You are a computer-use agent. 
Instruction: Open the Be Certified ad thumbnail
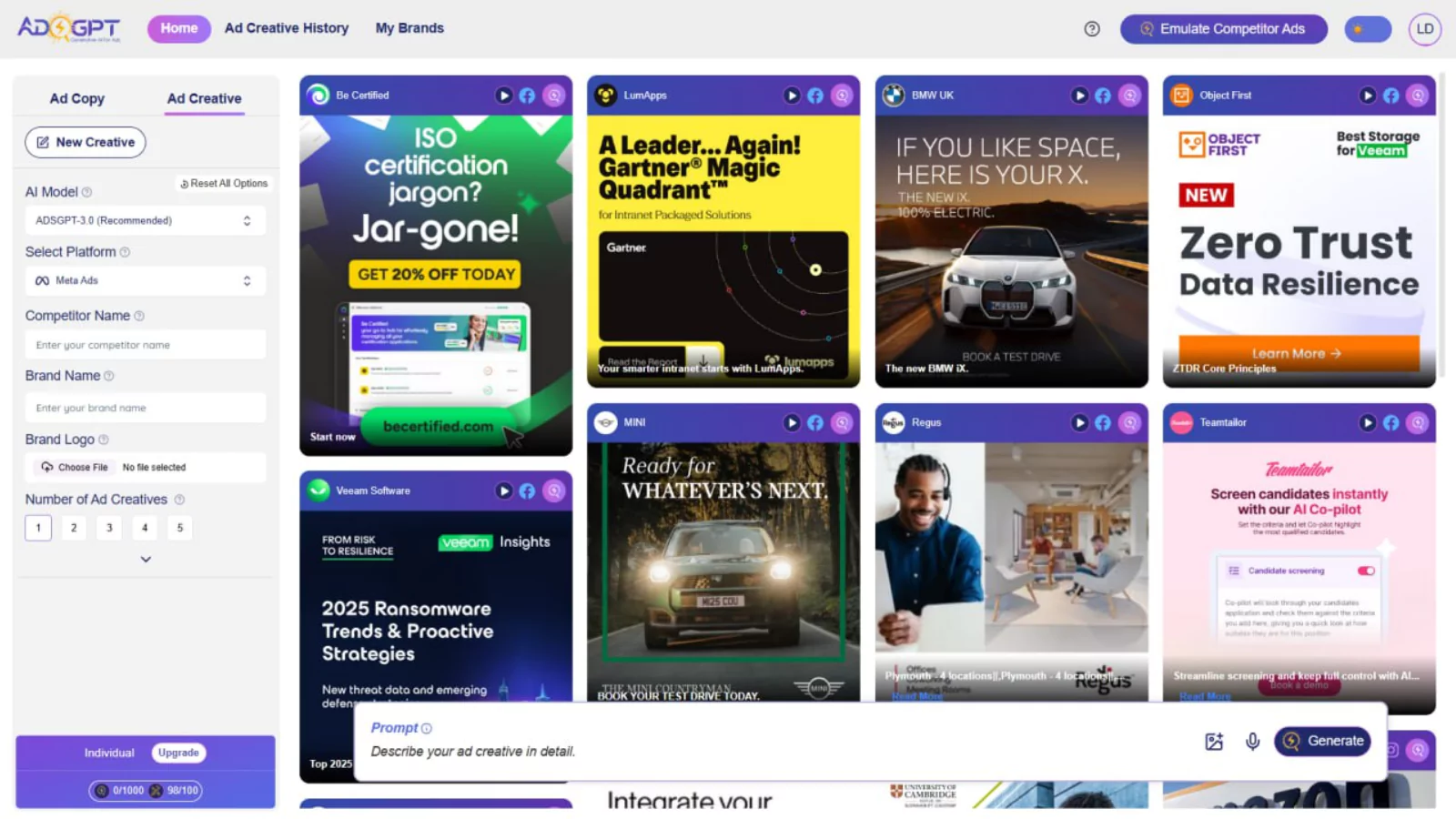click(x=436, y=286)
